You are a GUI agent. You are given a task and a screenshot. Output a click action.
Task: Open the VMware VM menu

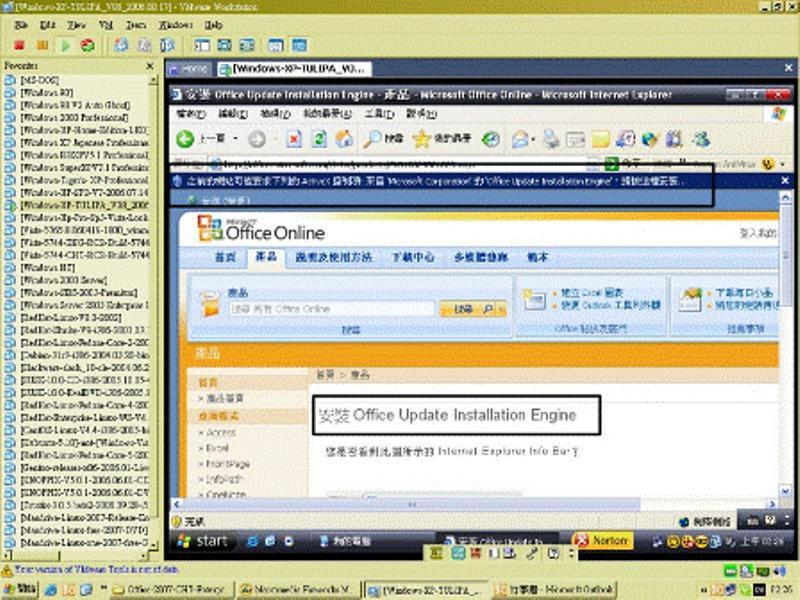[x=106, y=24]
